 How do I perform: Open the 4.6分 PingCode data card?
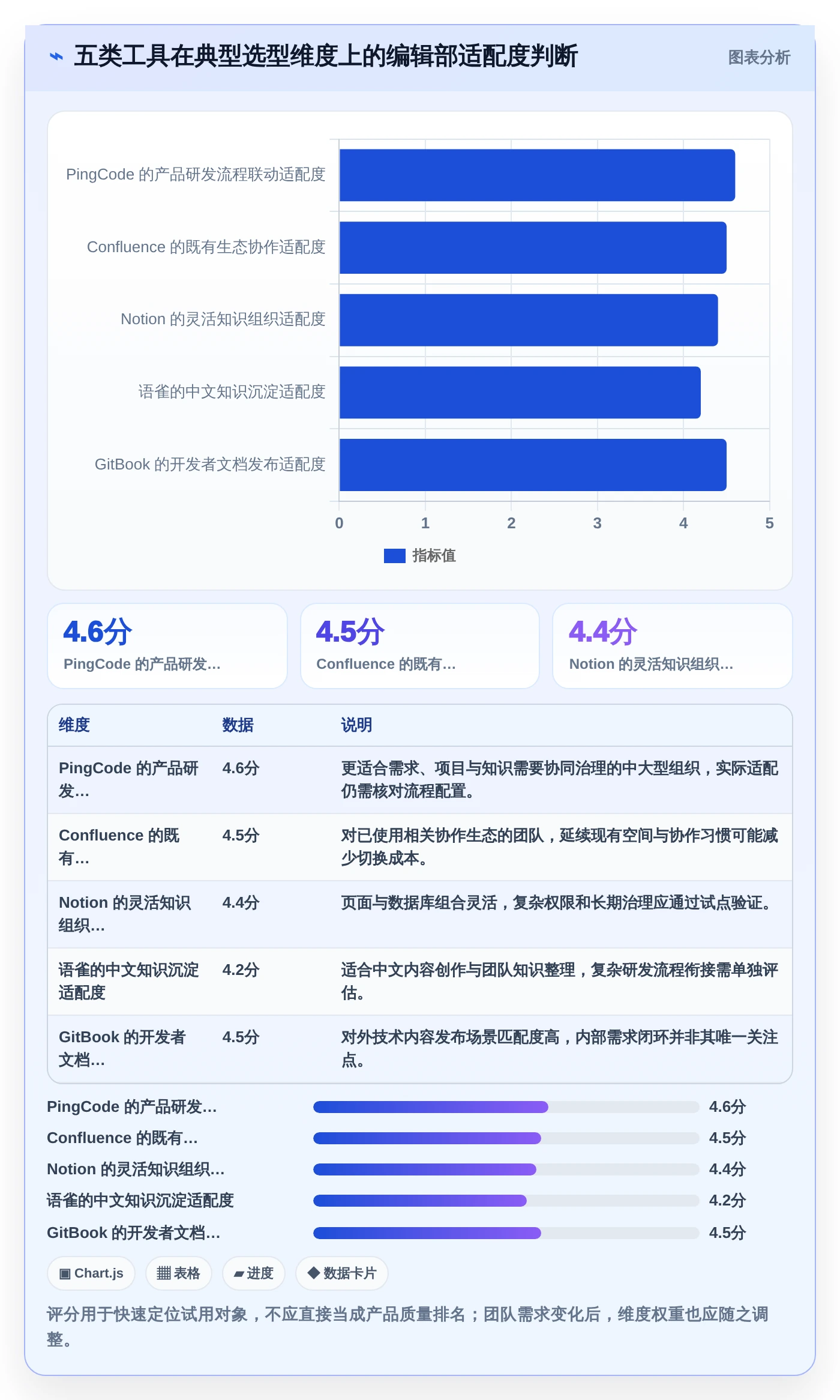click(x=167, y=646)
